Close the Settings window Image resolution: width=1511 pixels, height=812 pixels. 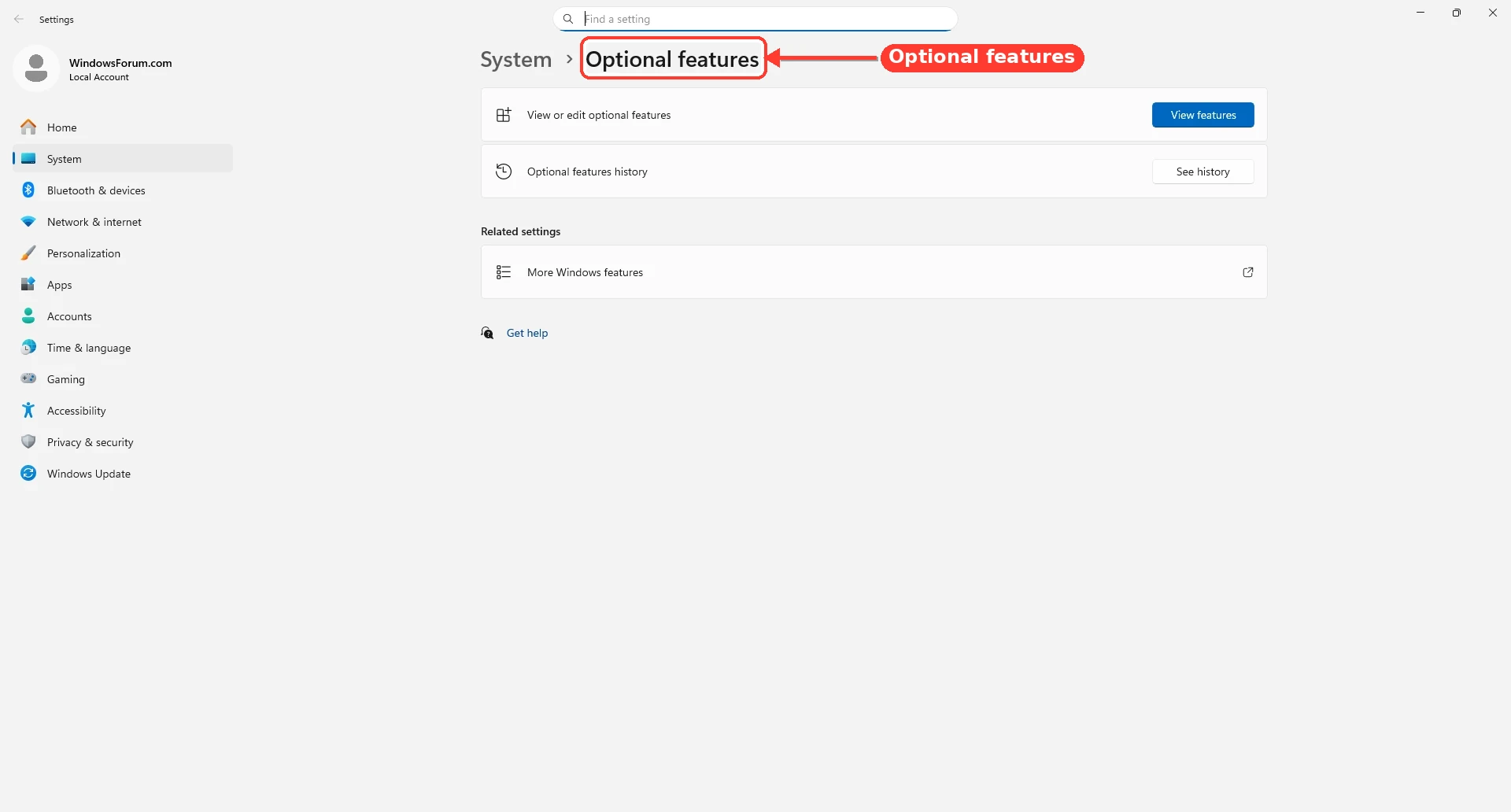click(1493, 13)
